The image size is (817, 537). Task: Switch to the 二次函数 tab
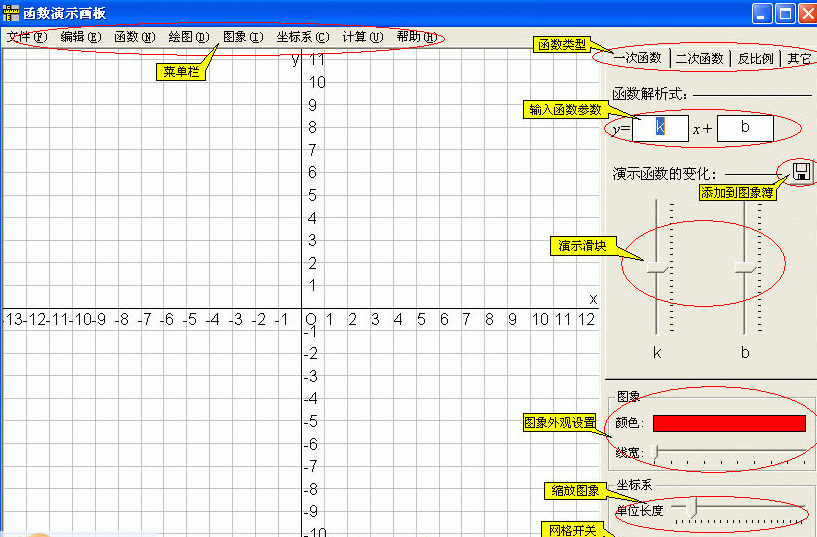(700, 58)
